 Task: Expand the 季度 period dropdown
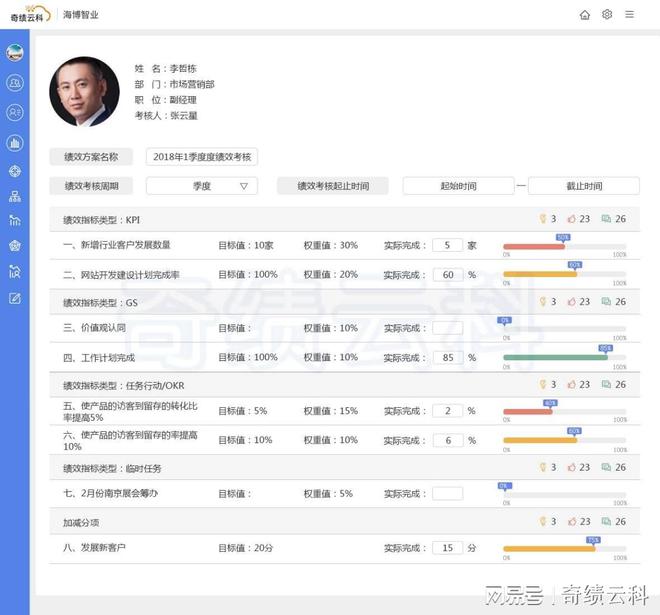pos(202,186)
